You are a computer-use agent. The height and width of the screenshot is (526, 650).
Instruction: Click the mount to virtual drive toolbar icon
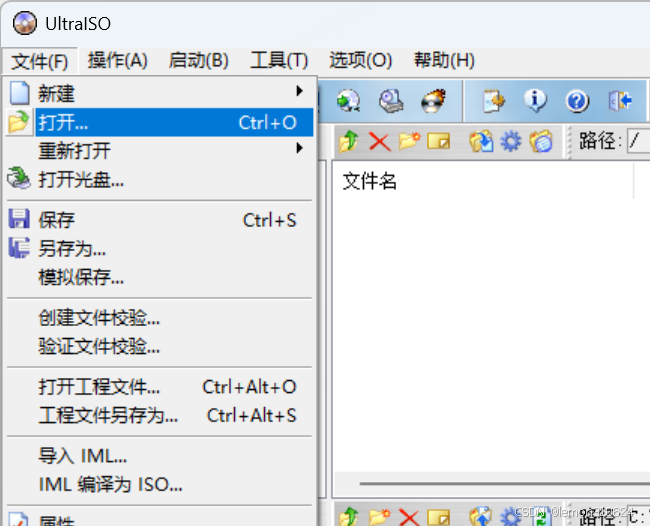coord(348,101)
